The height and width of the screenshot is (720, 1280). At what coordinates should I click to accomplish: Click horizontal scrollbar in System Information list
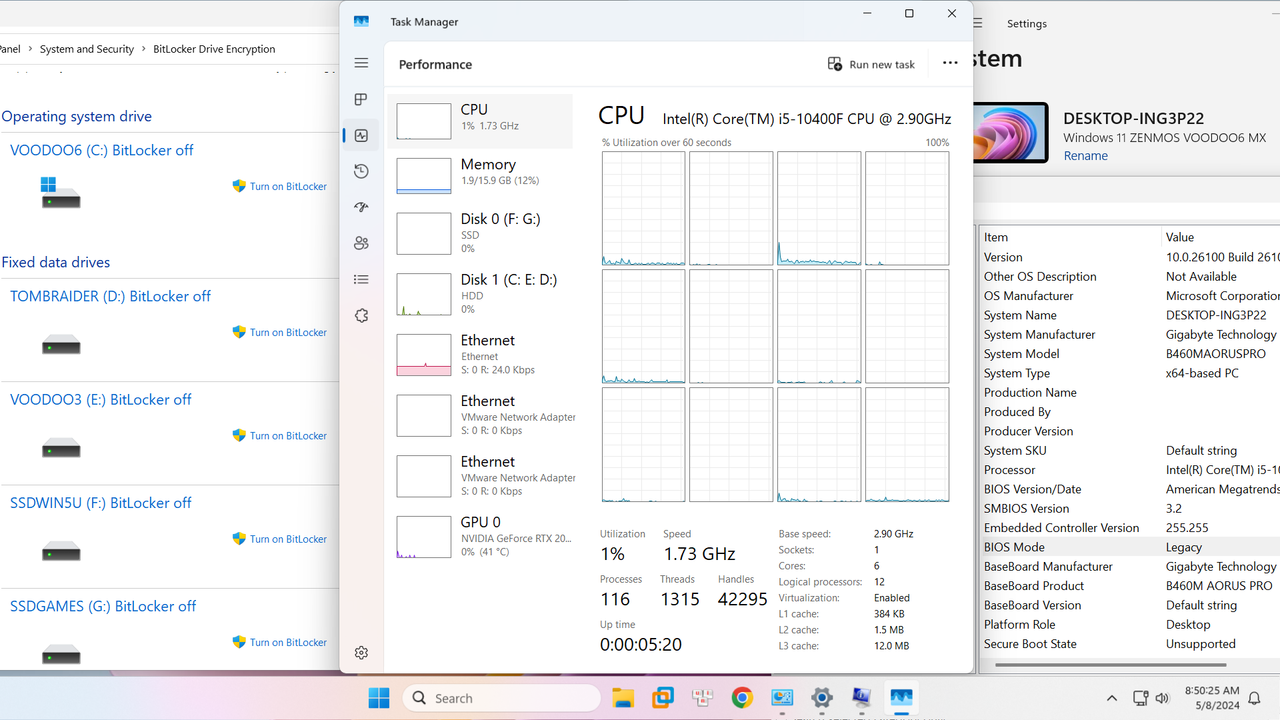point(1110,664)
